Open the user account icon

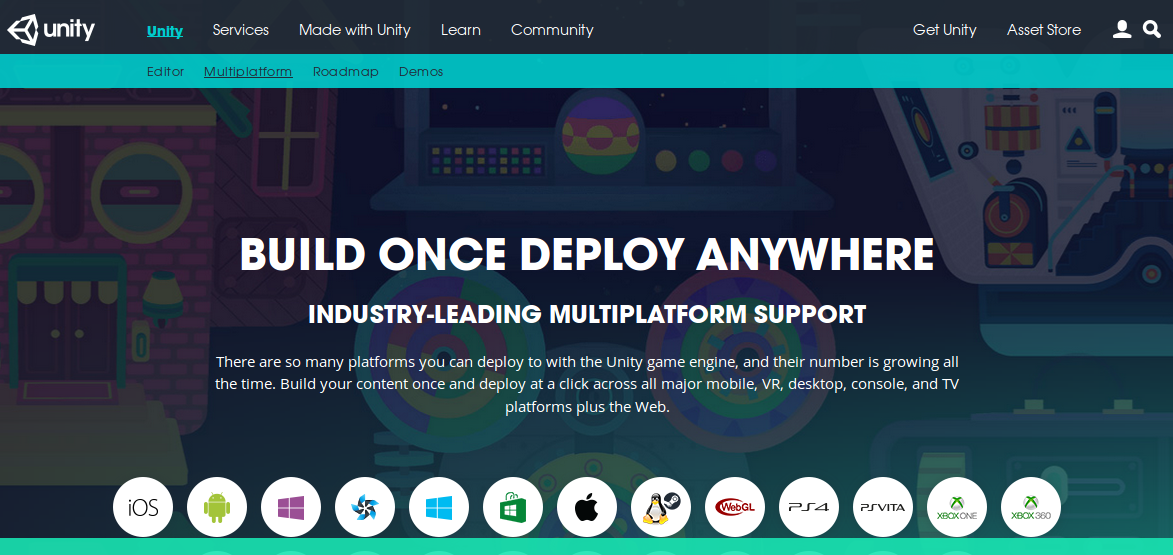click(x=1121, y=29)
